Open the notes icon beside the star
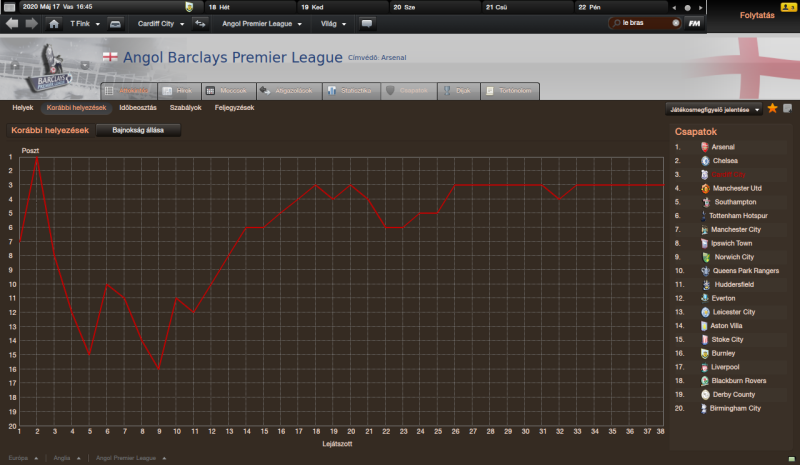The image size is (800, 465). click(787, 108)
